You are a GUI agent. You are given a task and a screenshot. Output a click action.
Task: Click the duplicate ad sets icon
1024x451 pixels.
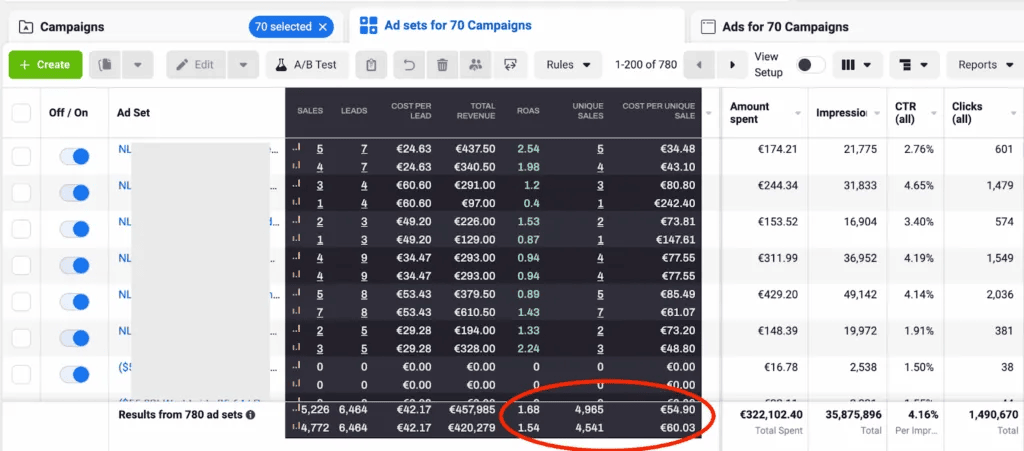(x=105, y=65)
